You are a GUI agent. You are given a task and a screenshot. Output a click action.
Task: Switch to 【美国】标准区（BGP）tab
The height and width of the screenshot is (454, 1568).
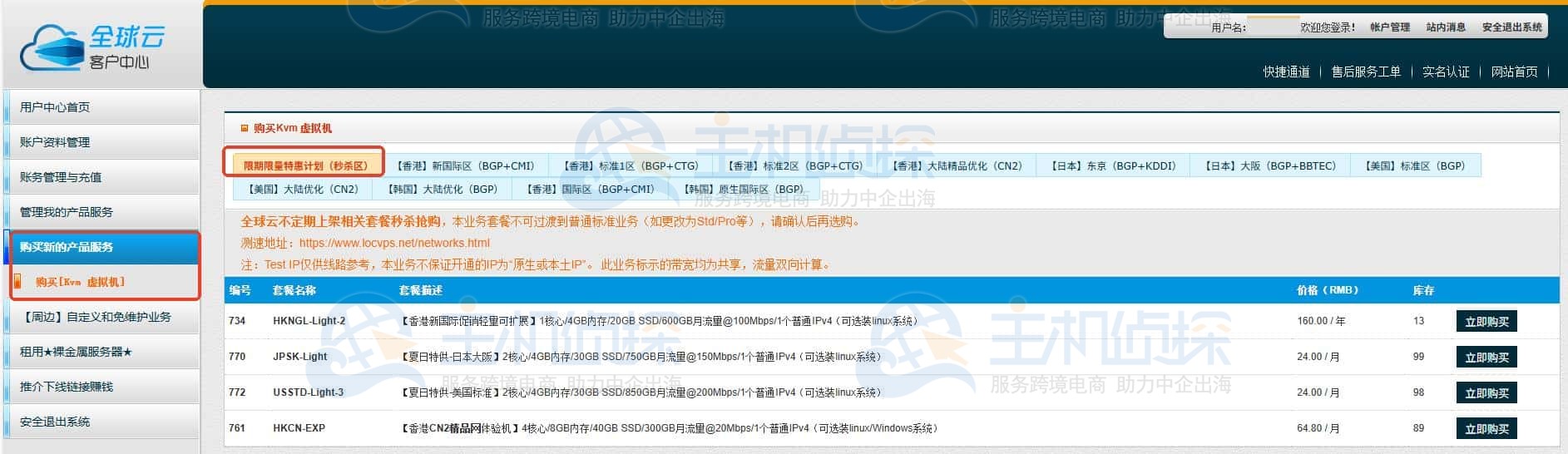click(x=1414, y=165)
